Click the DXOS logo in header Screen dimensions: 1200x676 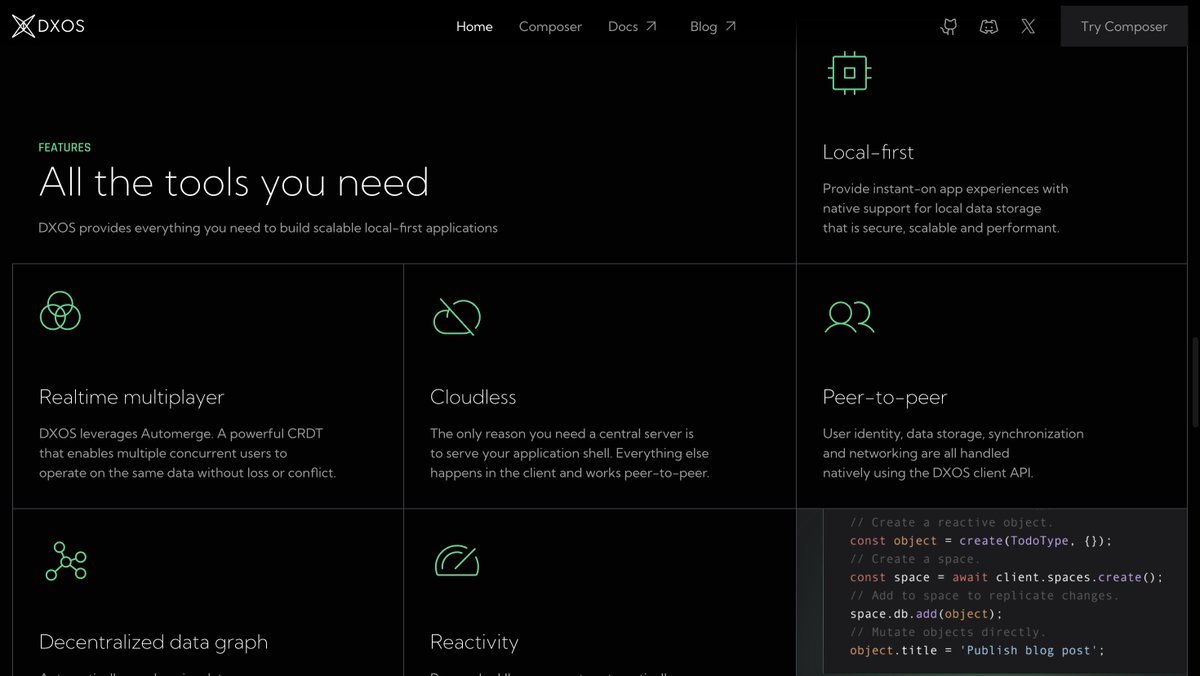click(x=48, y=27)
